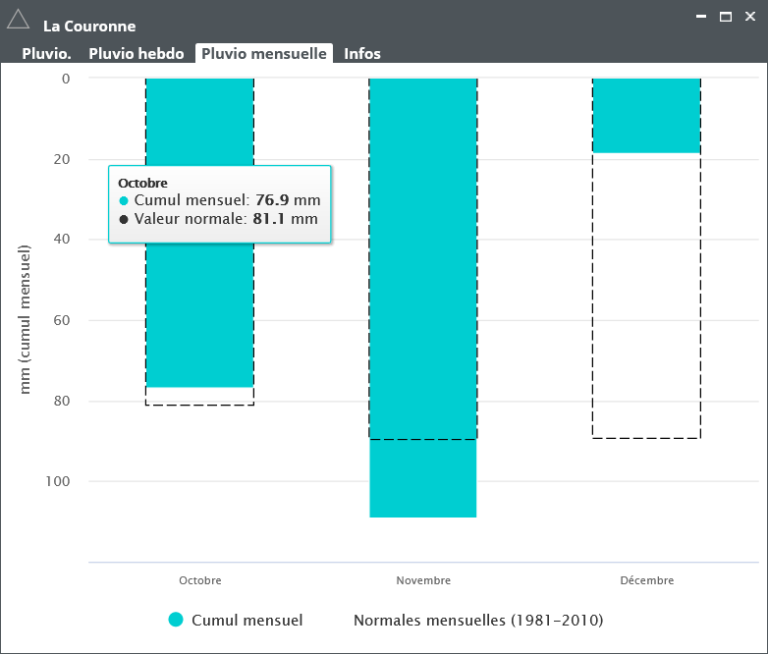Click the Novembre x-axis label
Screen dimensions: 768x654
(x=423, y=580)
